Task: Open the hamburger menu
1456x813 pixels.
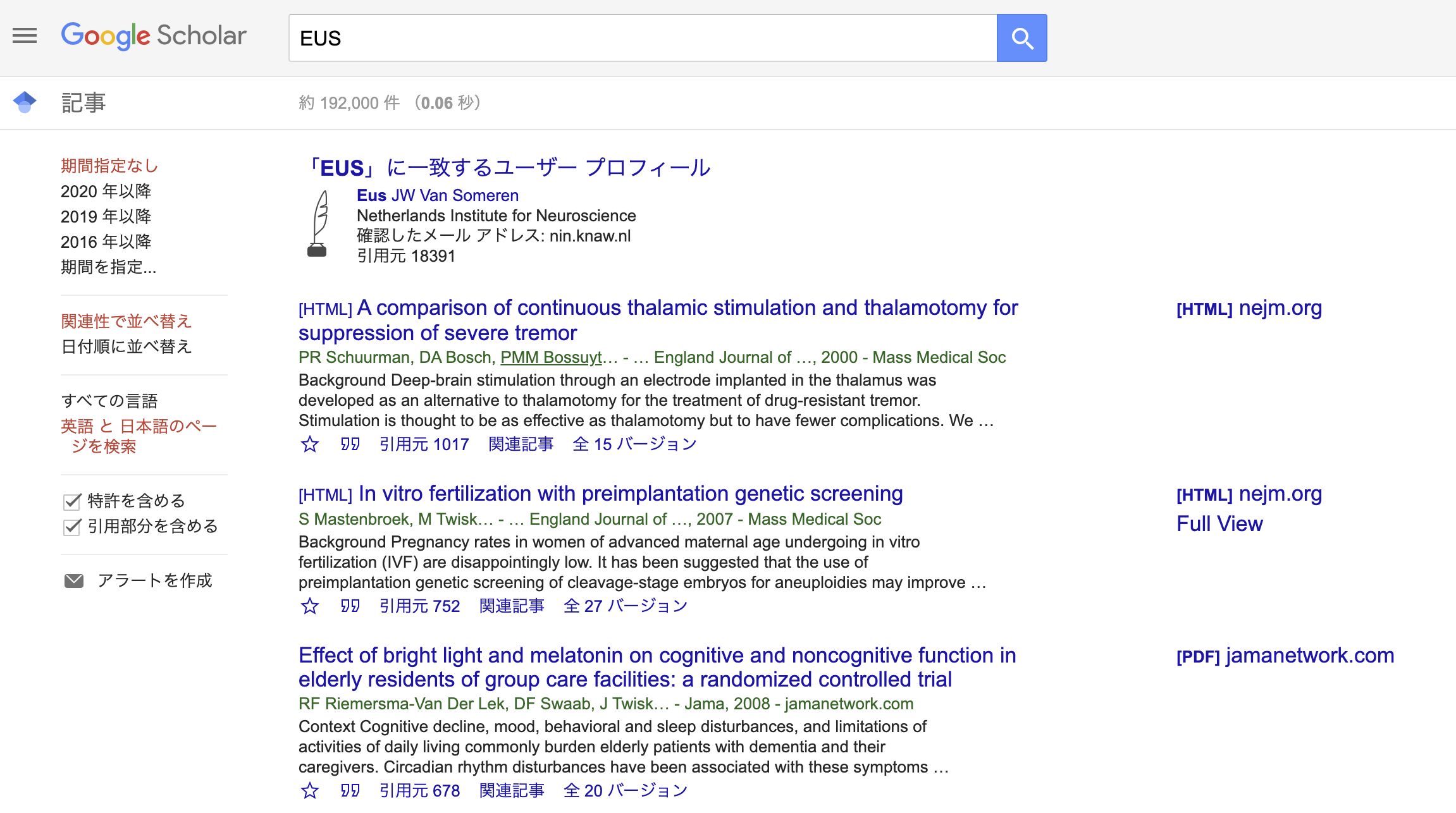Action: pyautogui.click(x=25, y=35)
